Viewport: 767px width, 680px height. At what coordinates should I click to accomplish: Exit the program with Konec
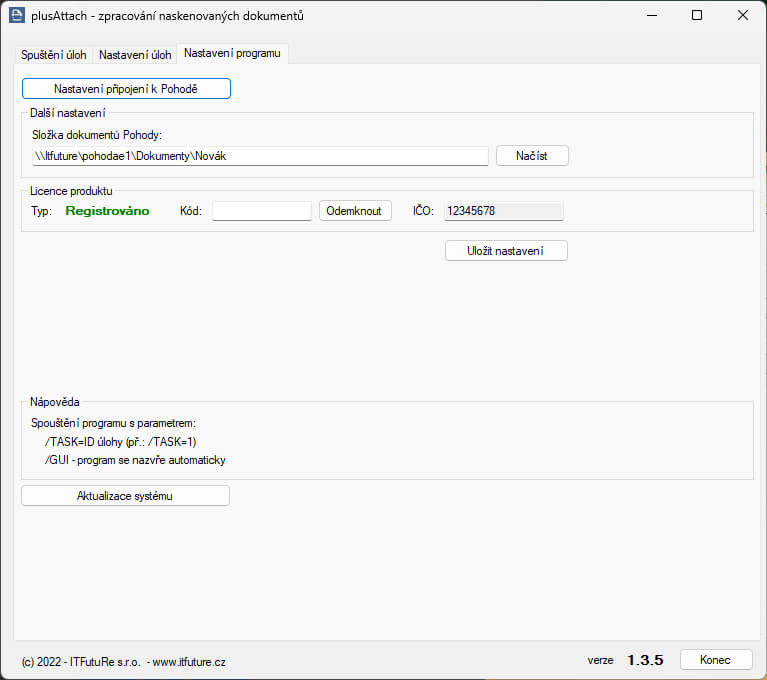(716, 660)
